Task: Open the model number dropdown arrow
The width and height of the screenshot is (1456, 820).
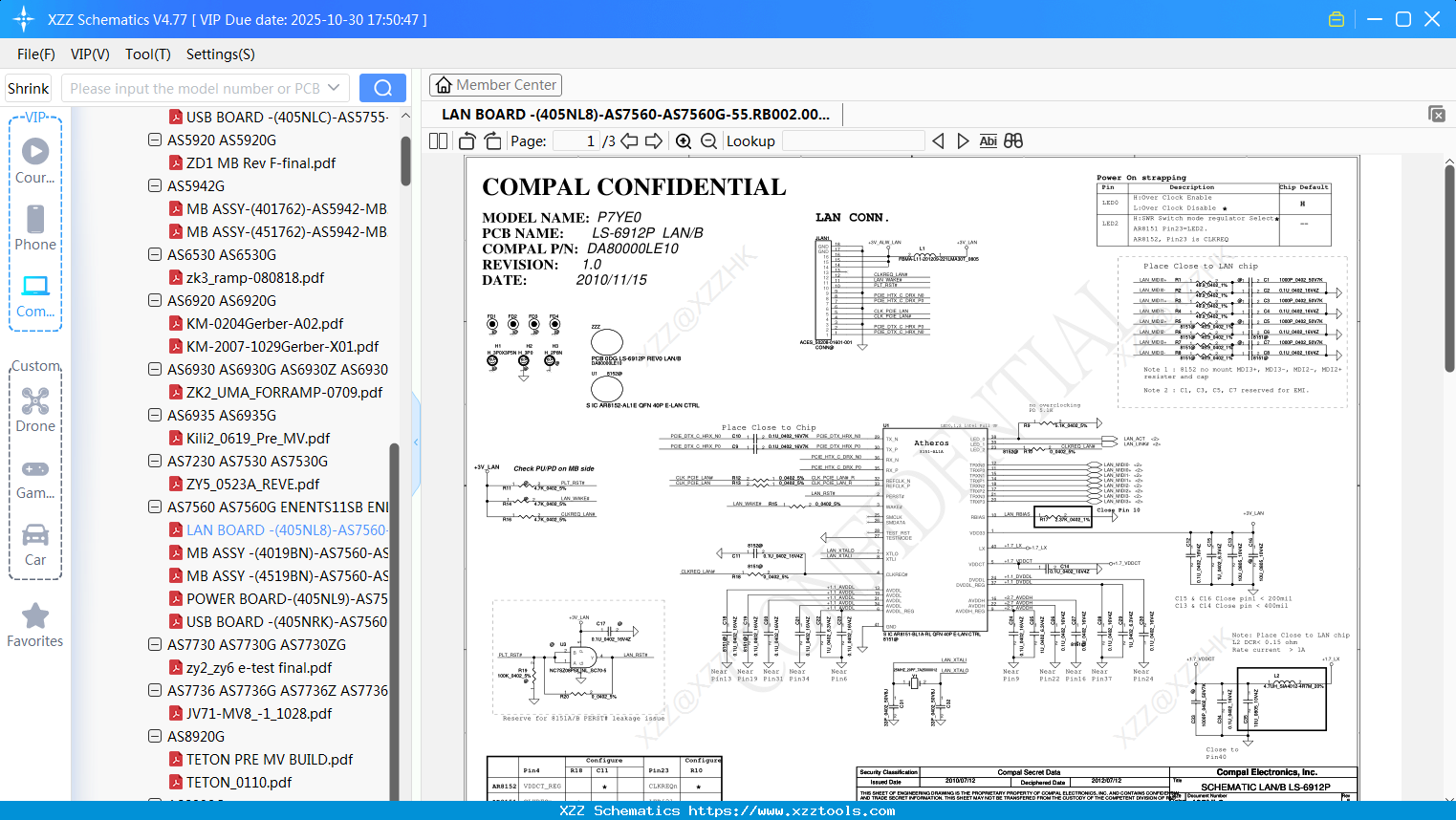Action: click(x=334, y=88)
